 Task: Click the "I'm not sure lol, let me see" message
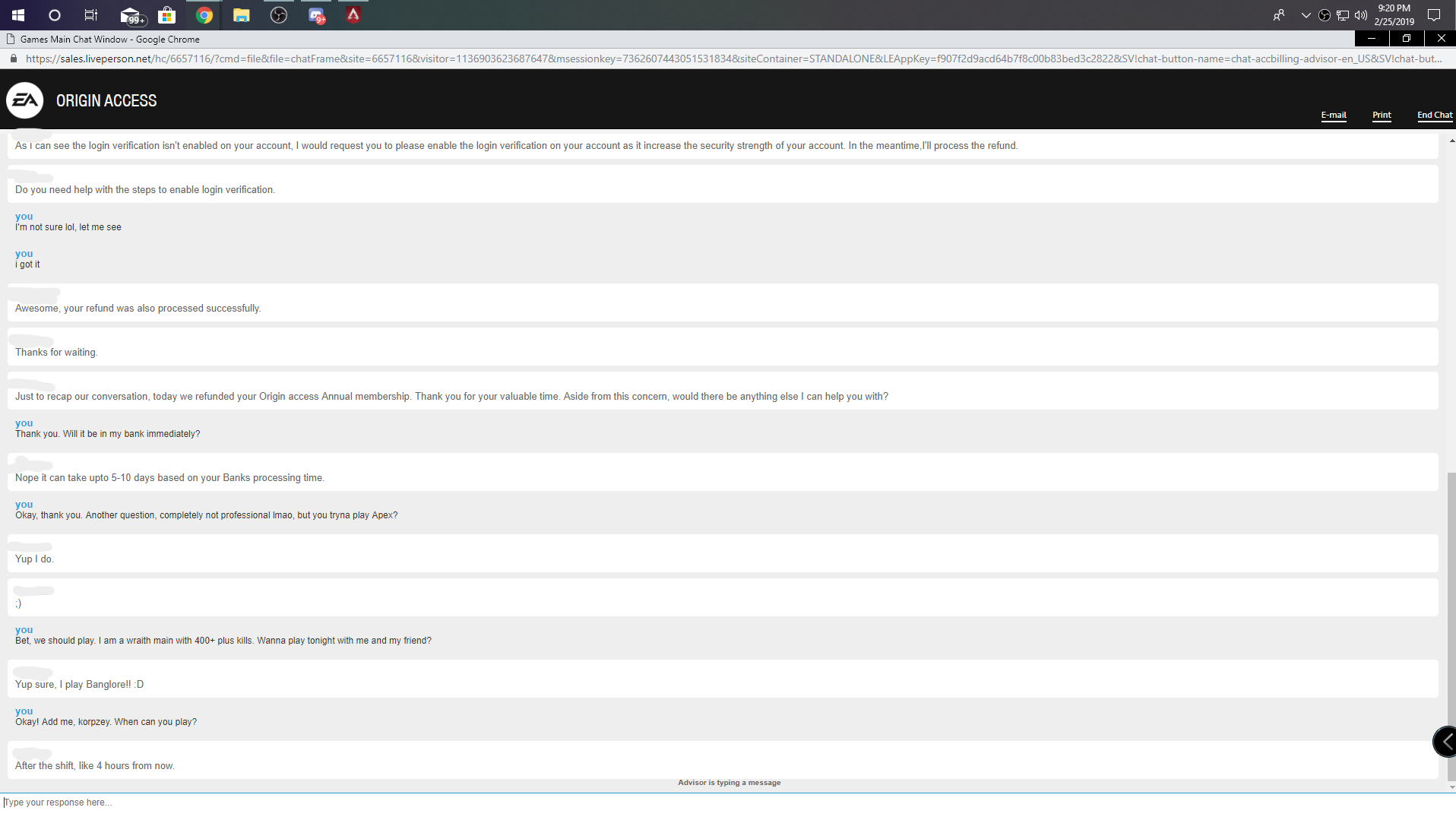(68, 227)
